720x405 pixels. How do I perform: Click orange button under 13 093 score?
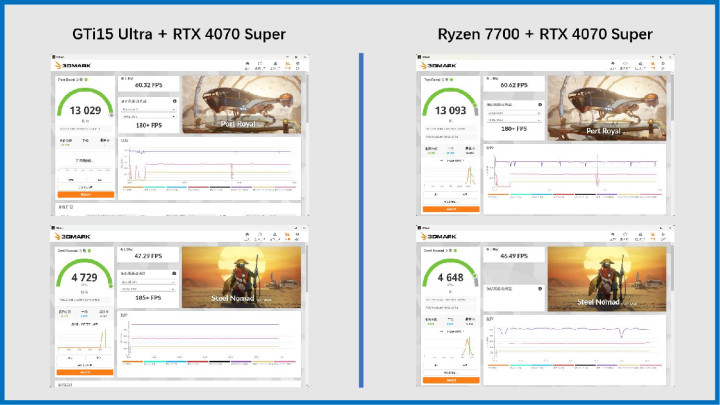click(x=451, y=209)
